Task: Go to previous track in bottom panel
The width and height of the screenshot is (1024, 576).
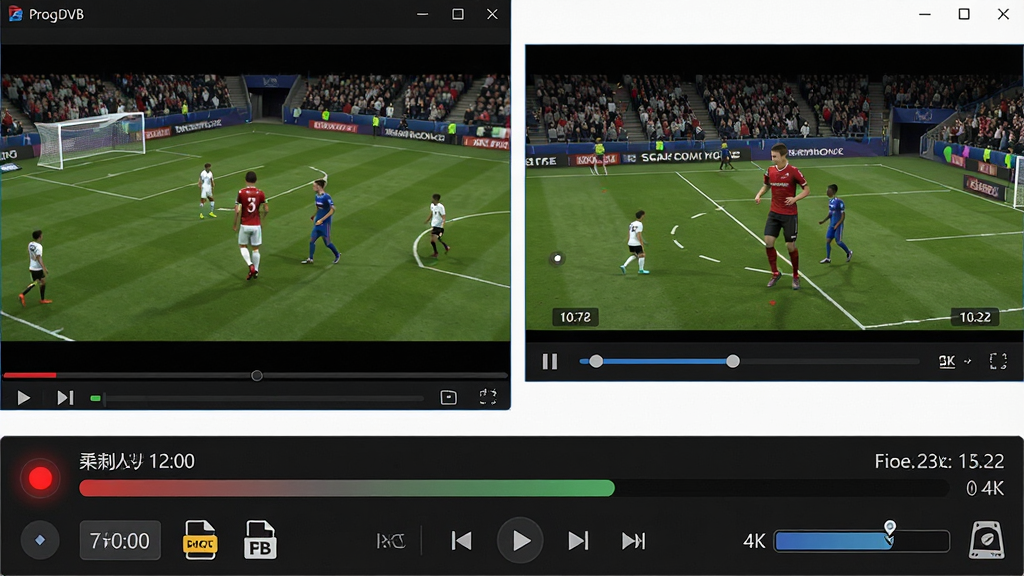Action: click(462, 541)
